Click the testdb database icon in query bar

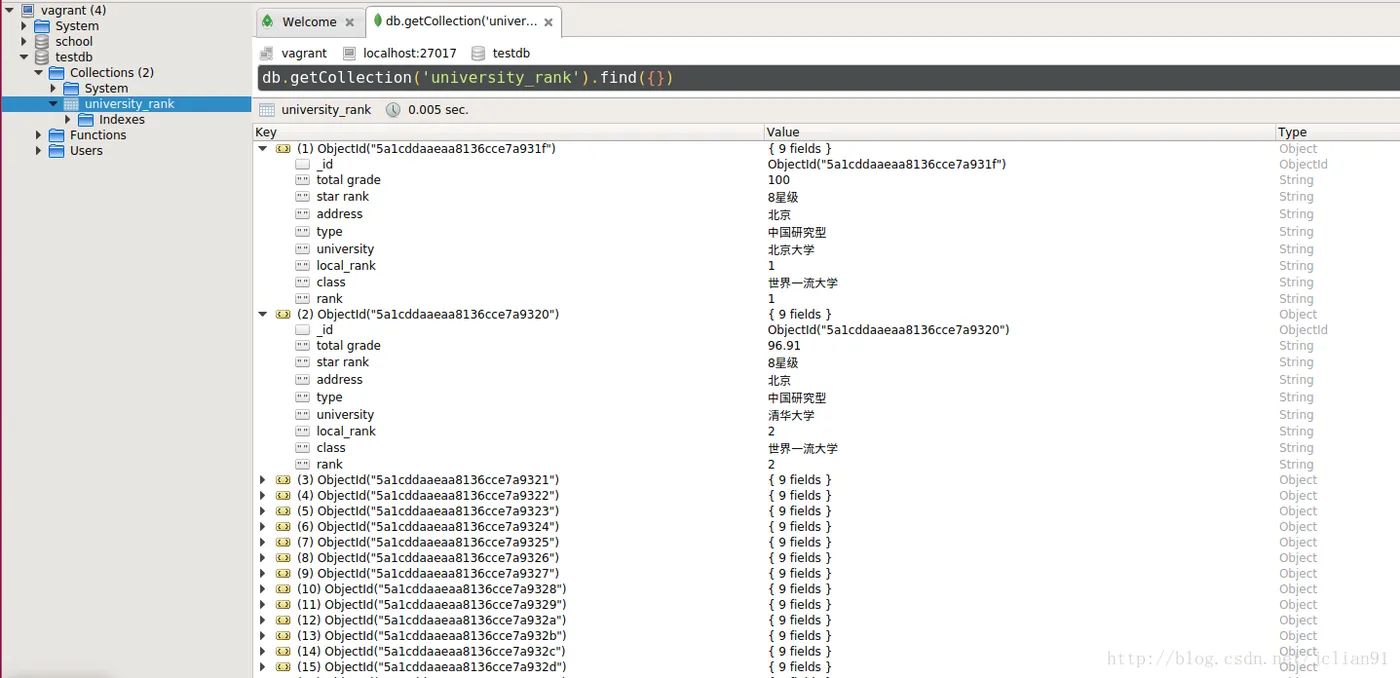pos(478,53)
